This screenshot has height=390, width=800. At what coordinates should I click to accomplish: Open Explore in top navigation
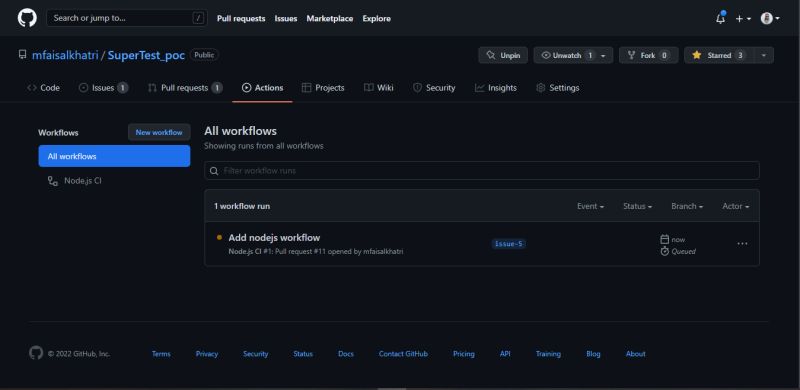(377, 18)
